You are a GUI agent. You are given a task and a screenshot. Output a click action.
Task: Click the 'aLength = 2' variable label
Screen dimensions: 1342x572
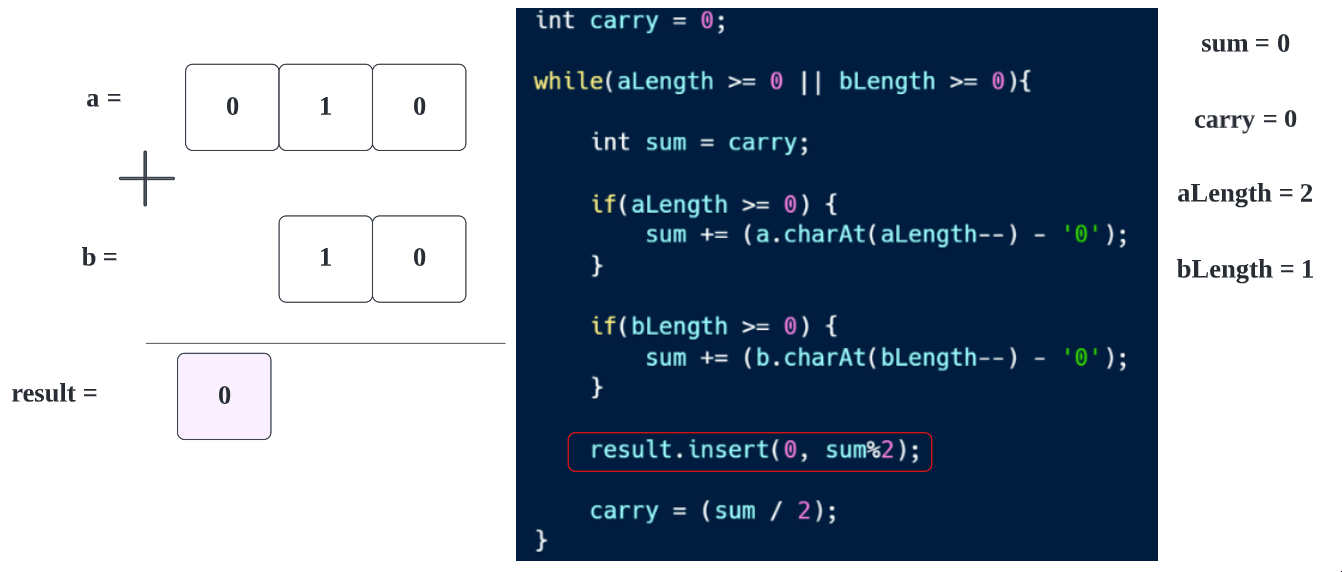point(1245,194)
